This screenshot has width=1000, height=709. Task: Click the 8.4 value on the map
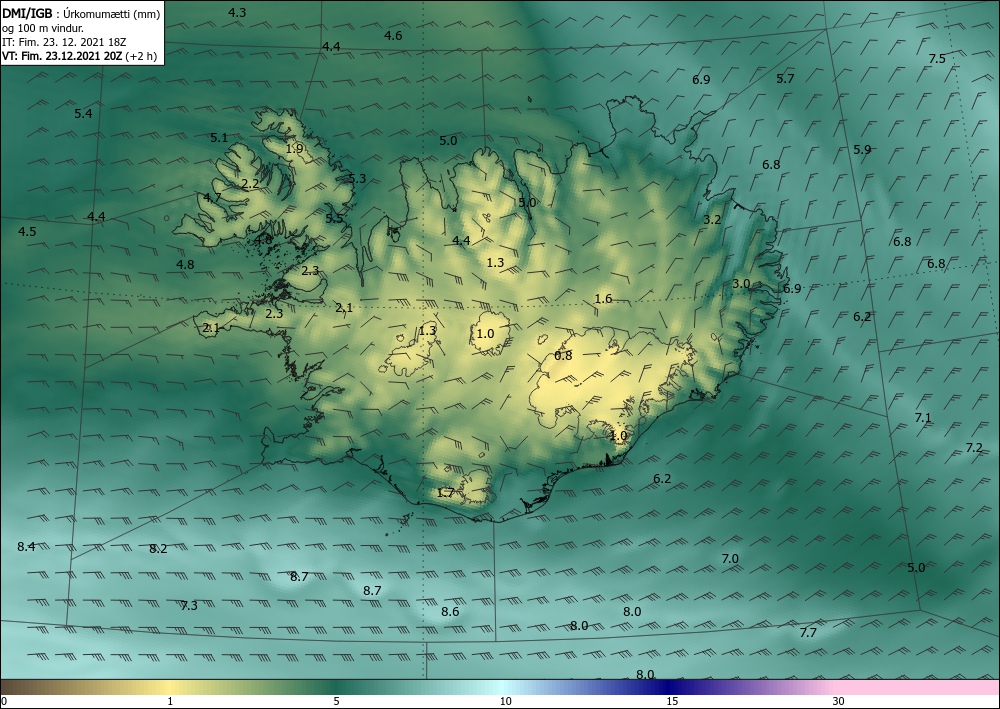point(26,546)
